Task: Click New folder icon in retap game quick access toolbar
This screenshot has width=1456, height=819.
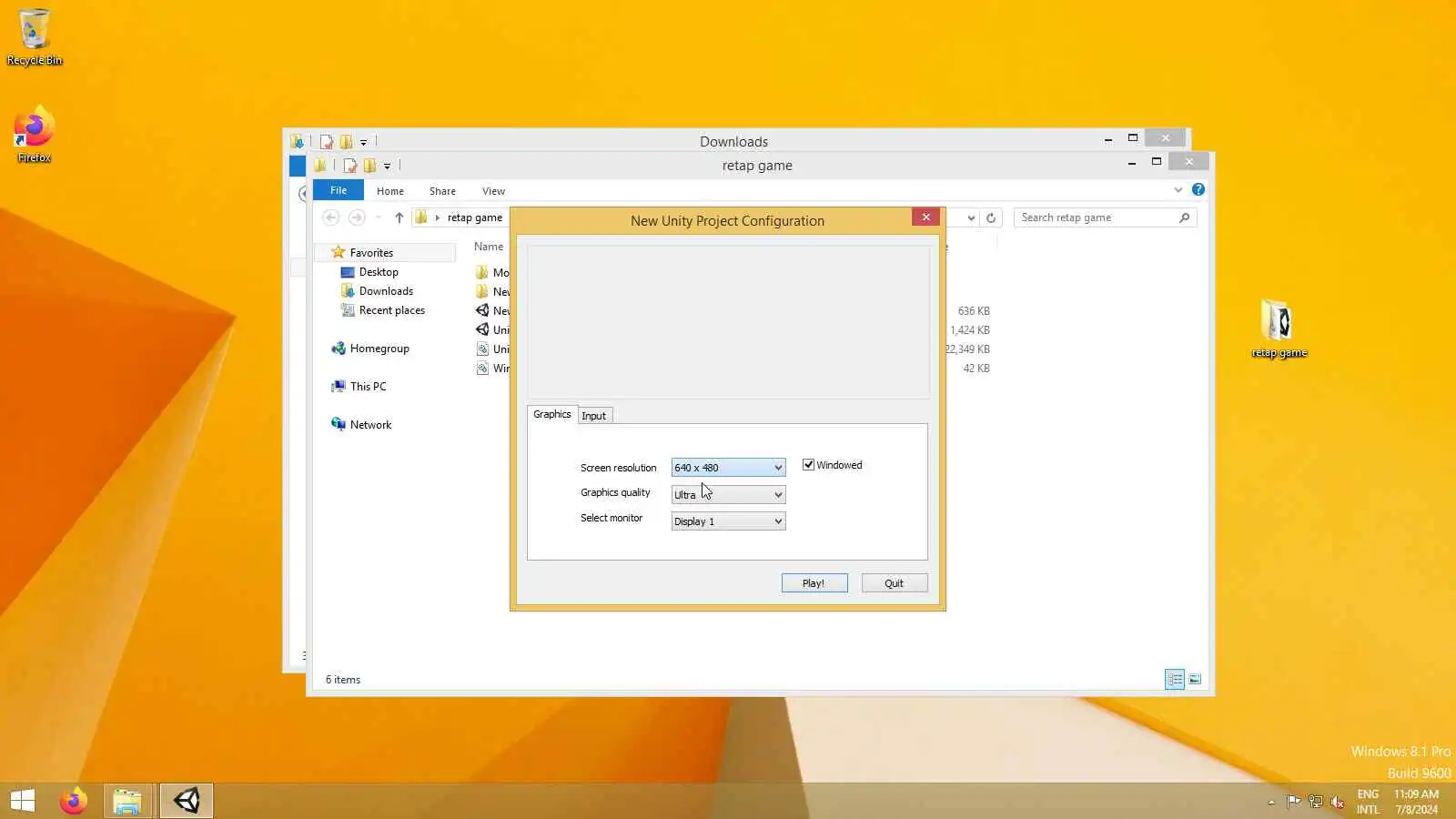Action: click(369, 166)
